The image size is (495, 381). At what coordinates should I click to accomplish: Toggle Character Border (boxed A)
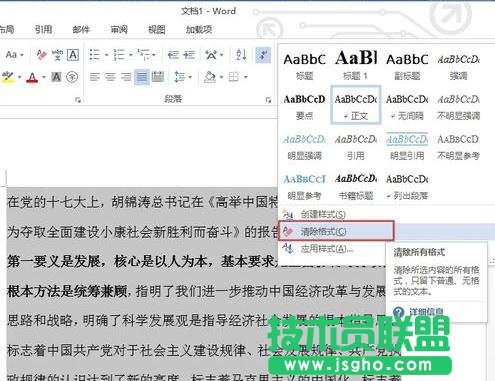pos(73,55)
